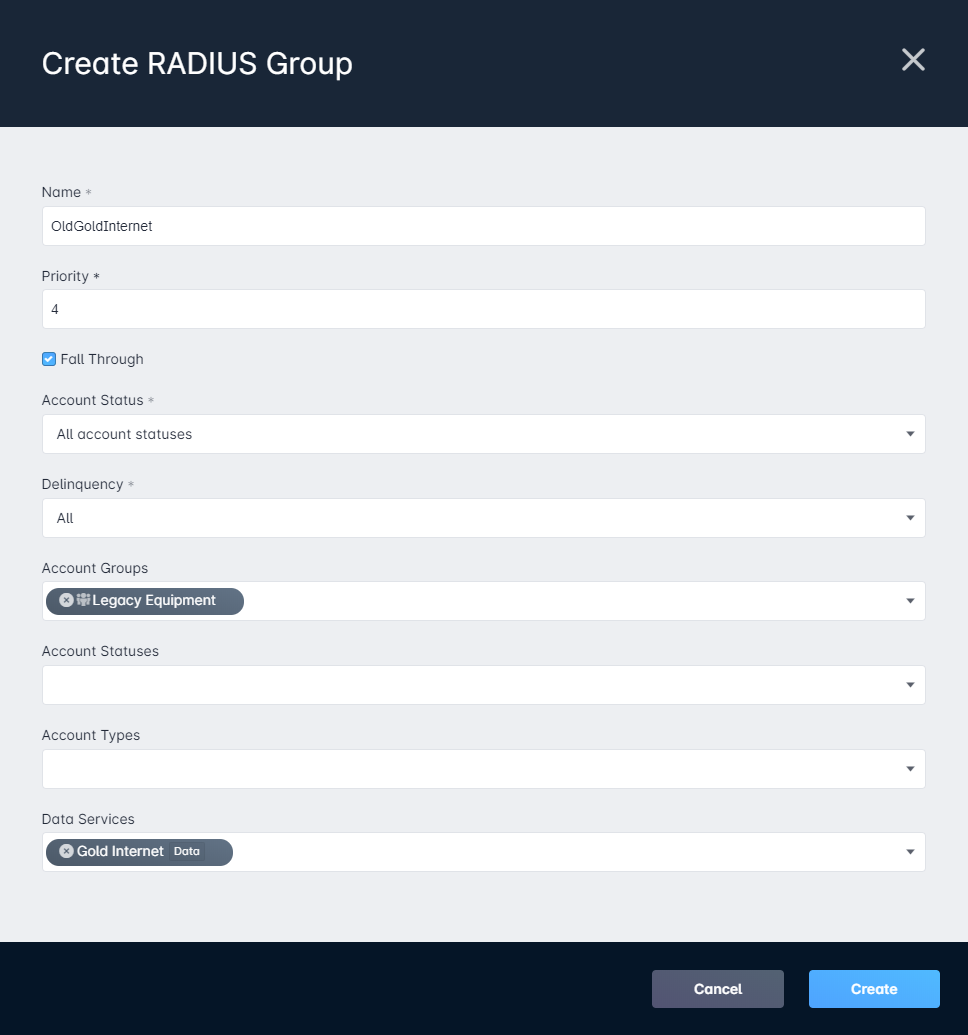Open the Delinquency dropdown
968x1035 pixels.
point(483,518)
